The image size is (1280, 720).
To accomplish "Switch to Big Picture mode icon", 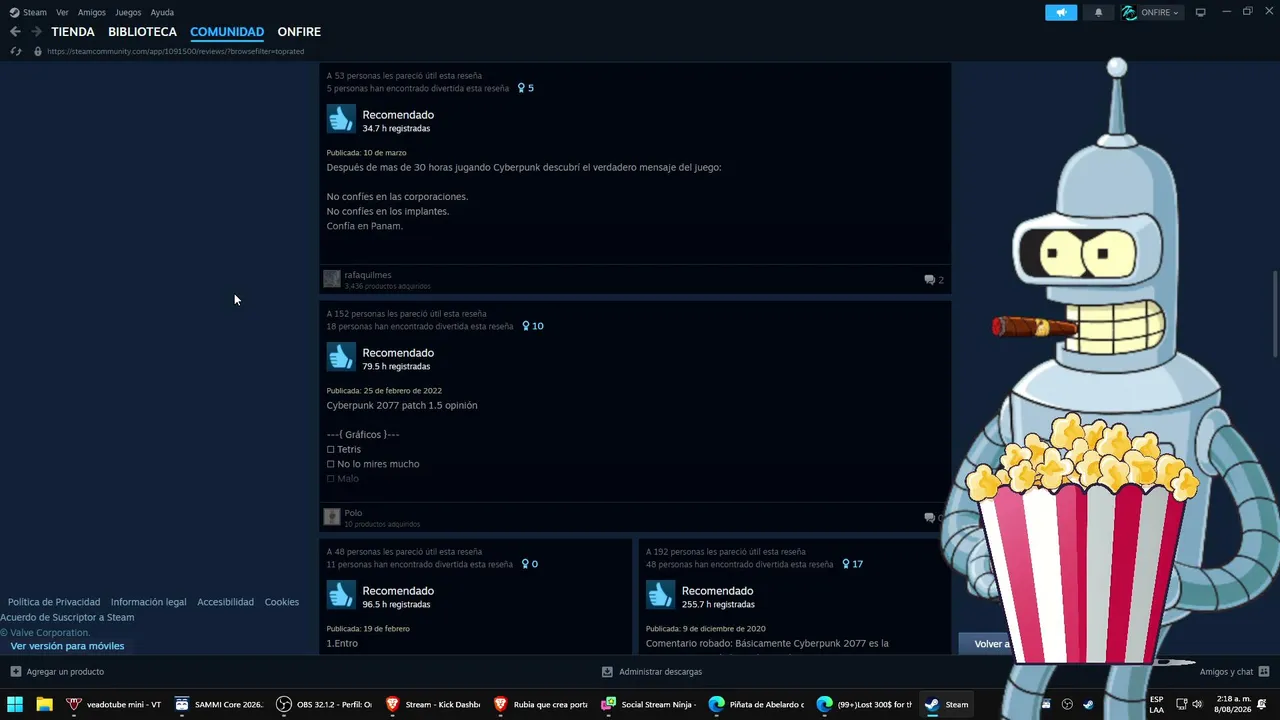I will coord(1201,12).
